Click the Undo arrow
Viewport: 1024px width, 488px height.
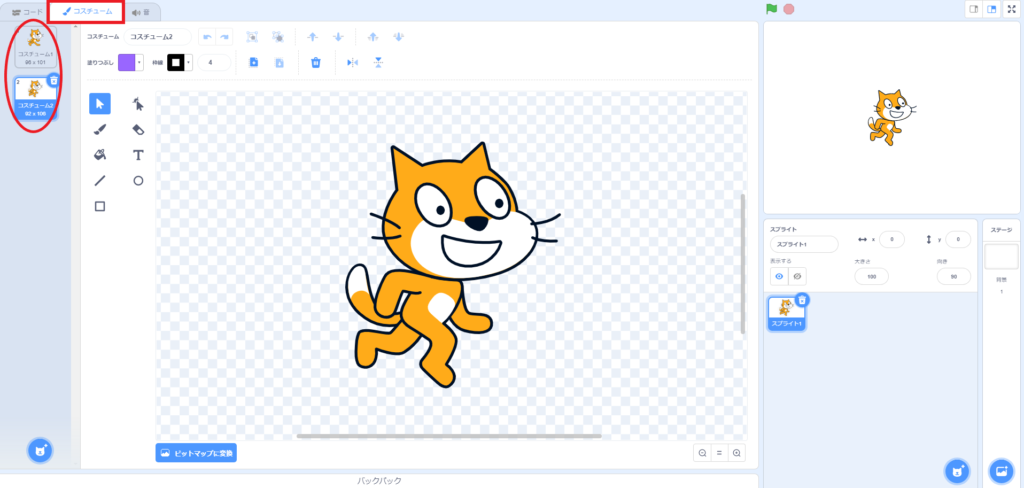(x=207, y=37)
